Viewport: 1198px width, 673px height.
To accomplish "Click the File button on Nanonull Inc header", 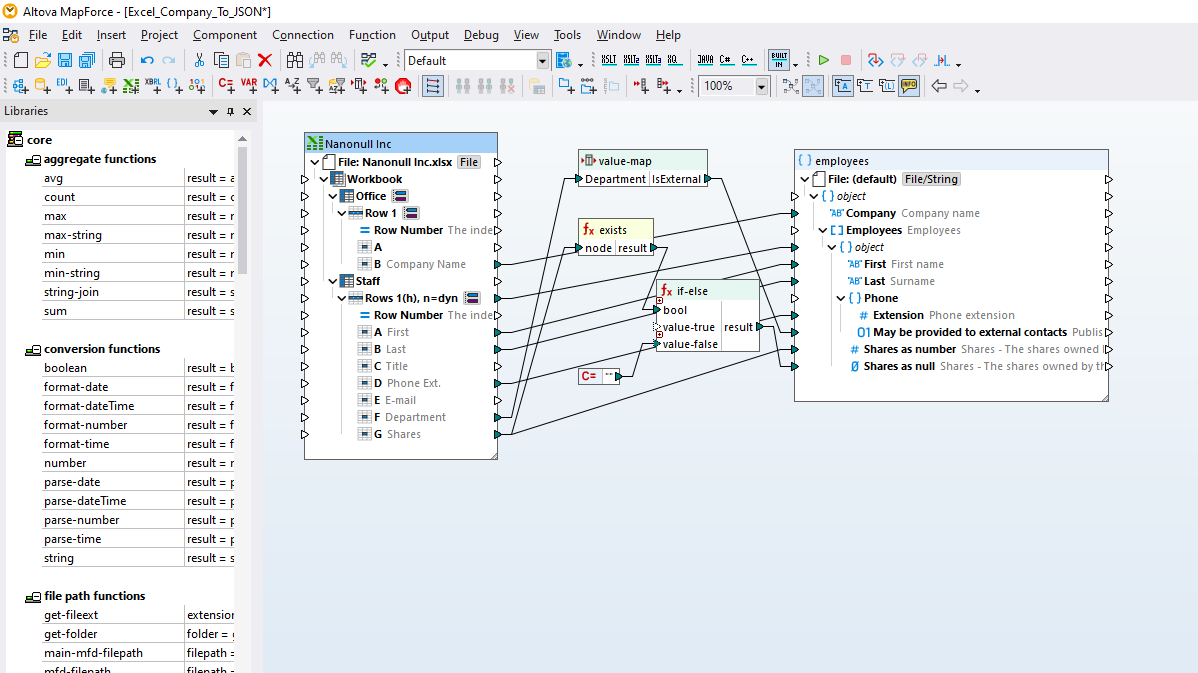I will pyautogui.click(x=468, y=161).
